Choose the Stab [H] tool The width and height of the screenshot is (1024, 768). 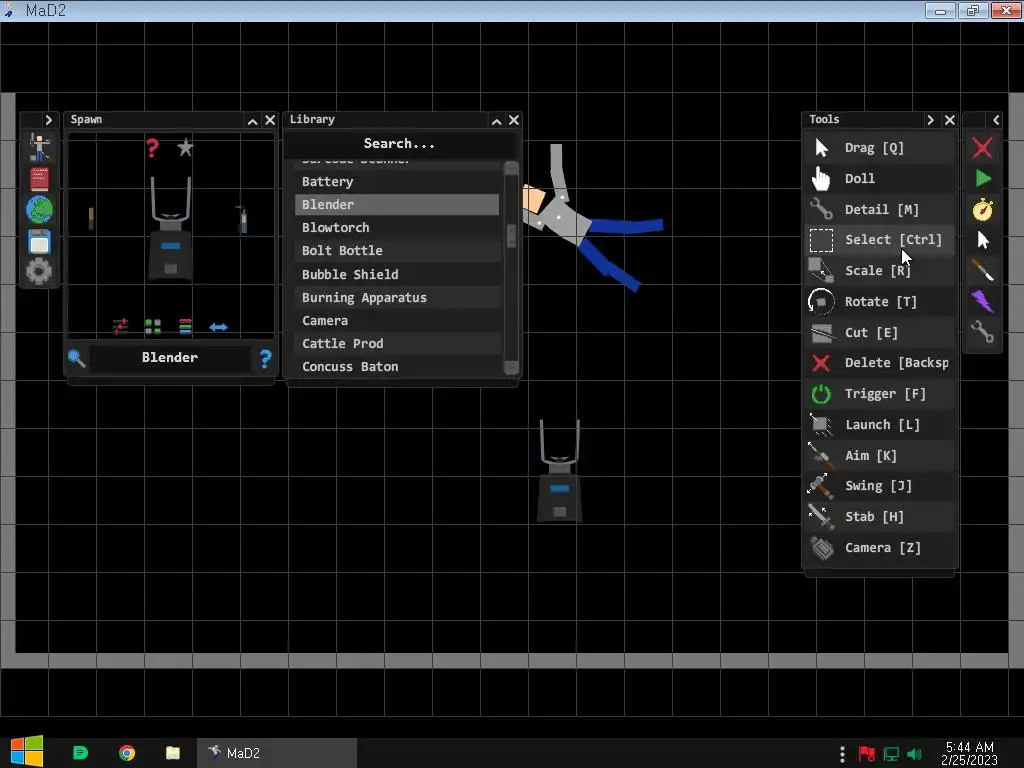[880, 517]
